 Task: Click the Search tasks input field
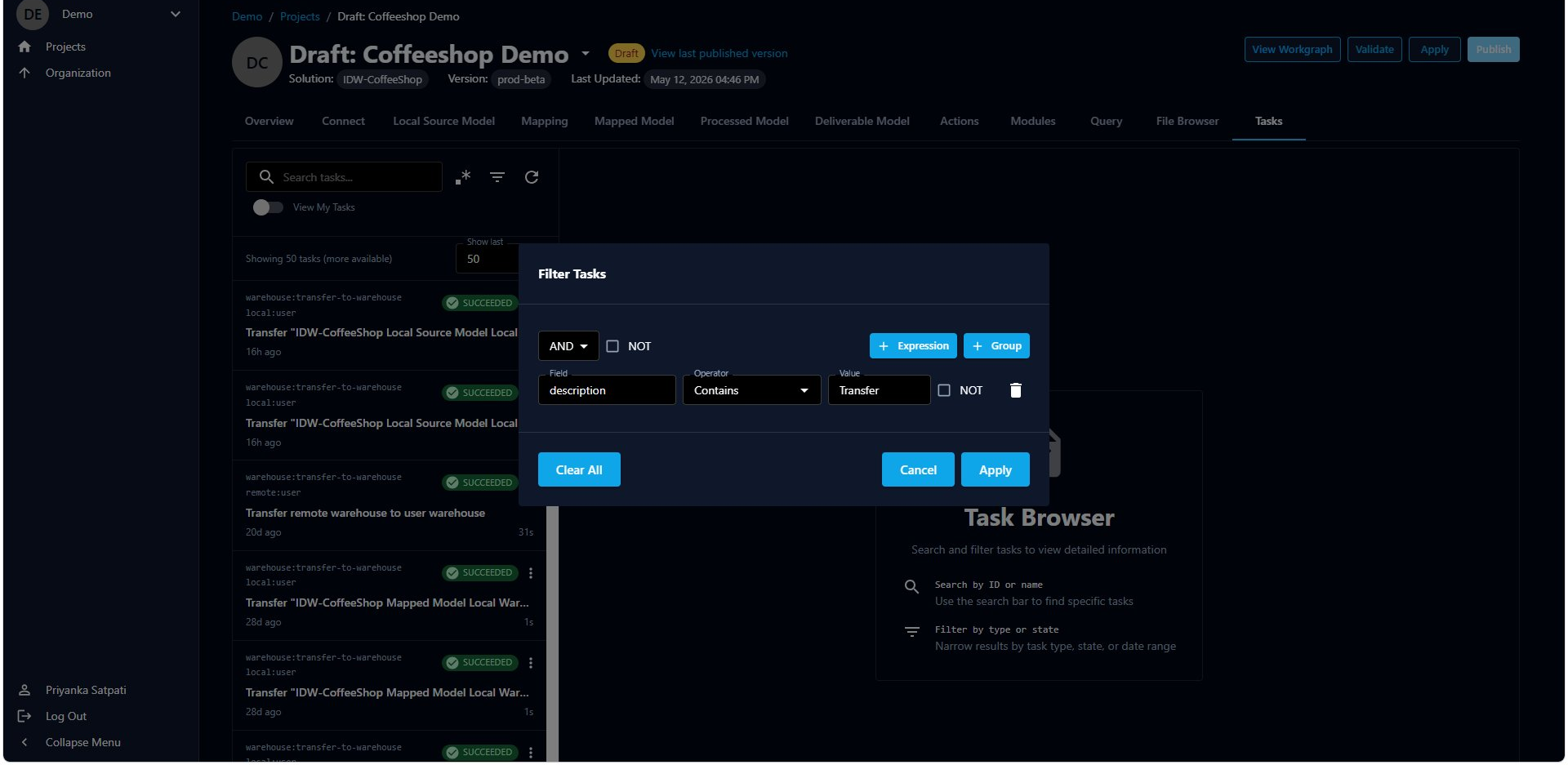pyautogui.click(x=344, y=177)
